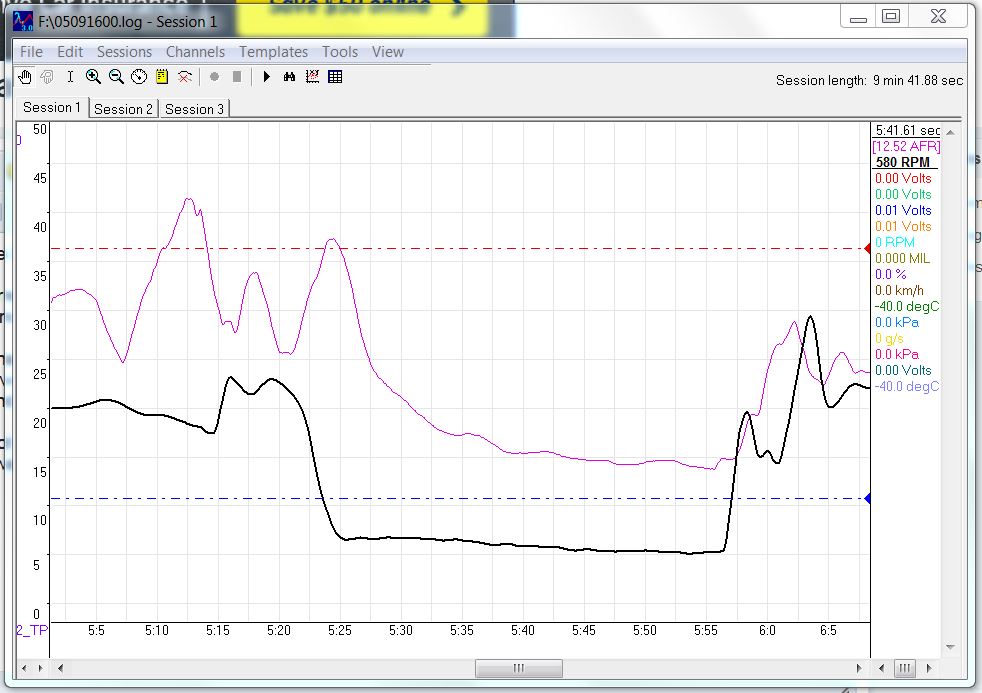Click the binoculars search icon
Screen dimensions: 982x693
point(289,76)
